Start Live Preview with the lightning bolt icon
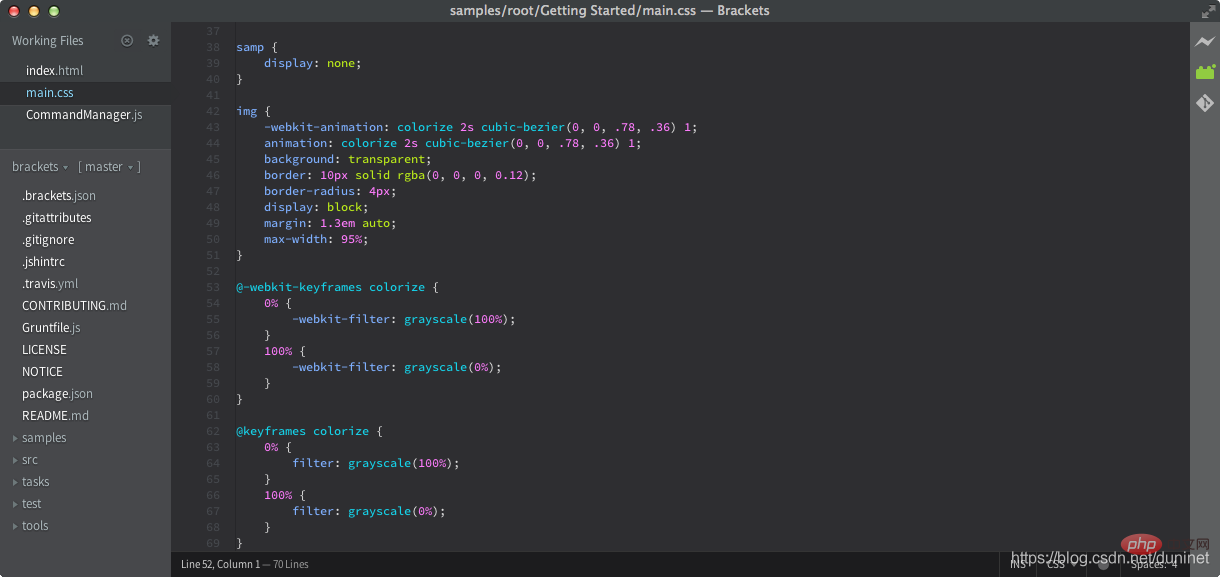This screenshot has width=1220, height=577. pos(1204,41)
